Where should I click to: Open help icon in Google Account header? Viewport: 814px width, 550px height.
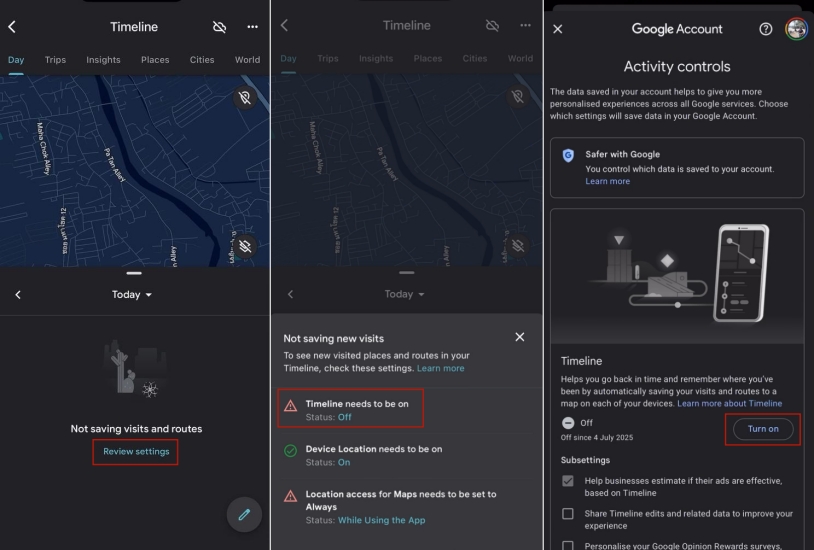tap(766, 29)
